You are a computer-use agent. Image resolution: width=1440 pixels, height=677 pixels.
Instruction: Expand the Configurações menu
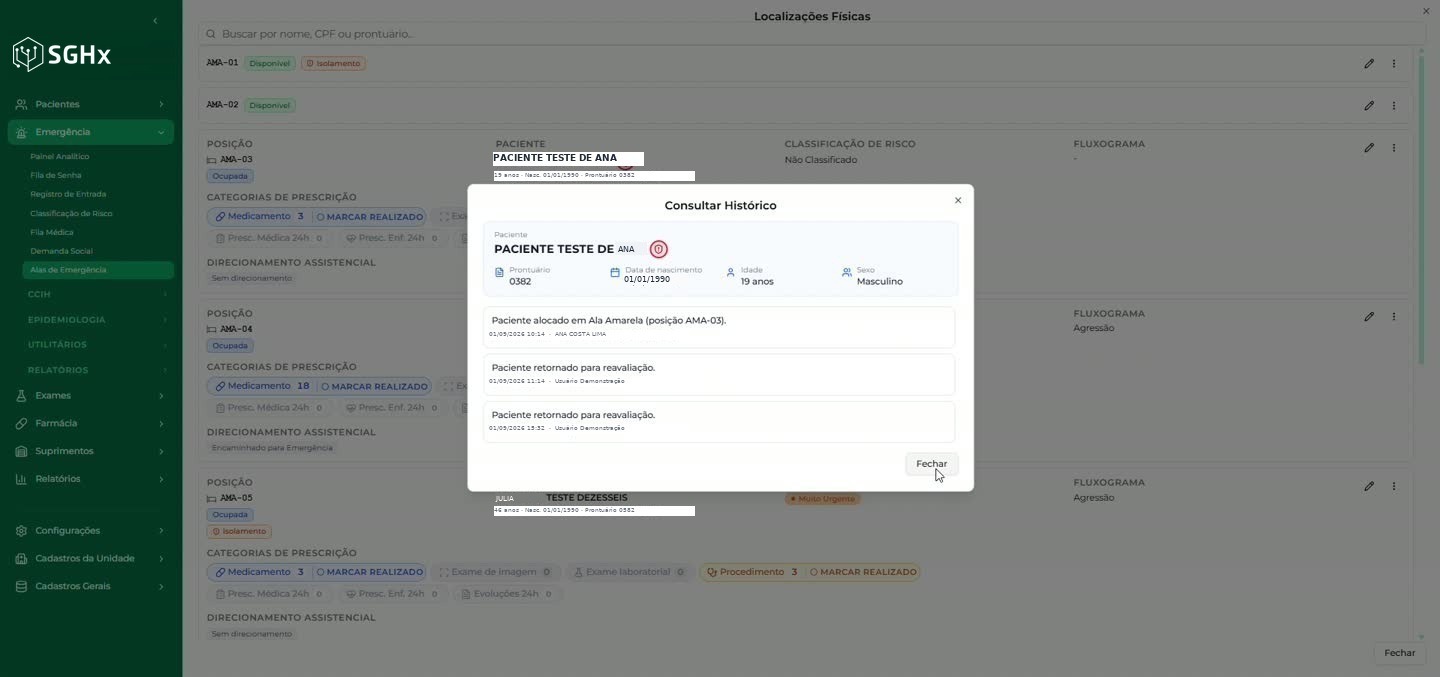click(90, 531)
